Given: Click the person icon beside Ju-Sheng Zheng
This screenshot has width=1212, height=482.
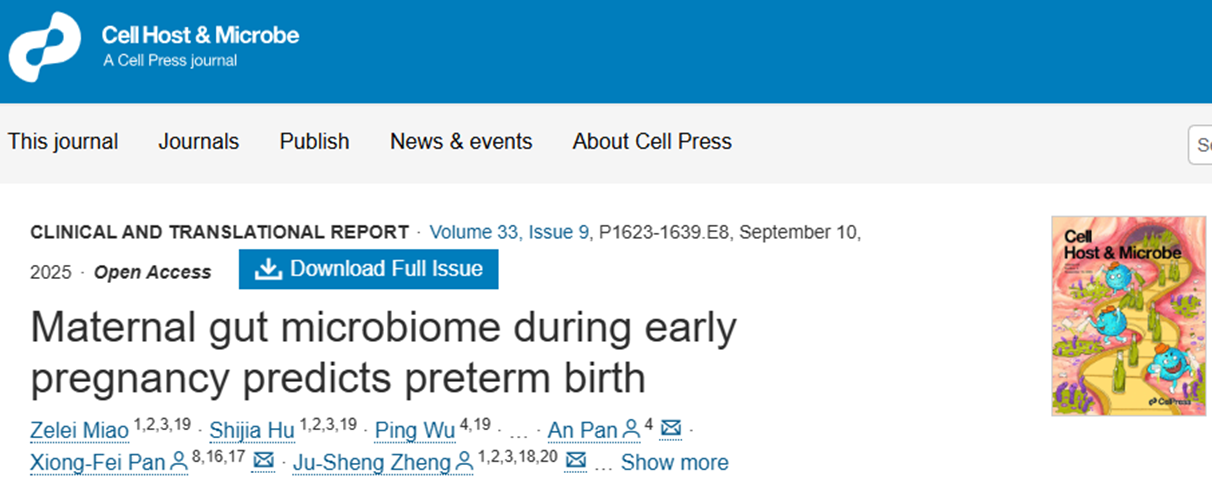Looking at the screenshot, I should [465, 461].
